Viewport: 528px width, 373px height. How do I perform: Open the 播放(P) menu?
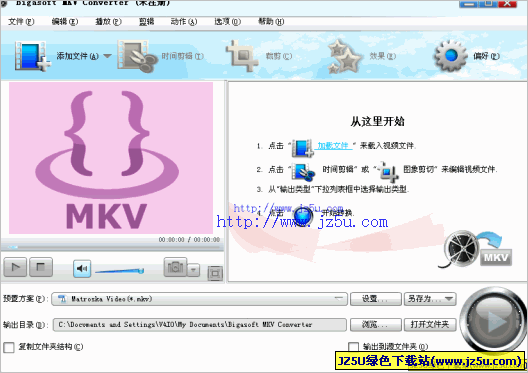(108, 22)
